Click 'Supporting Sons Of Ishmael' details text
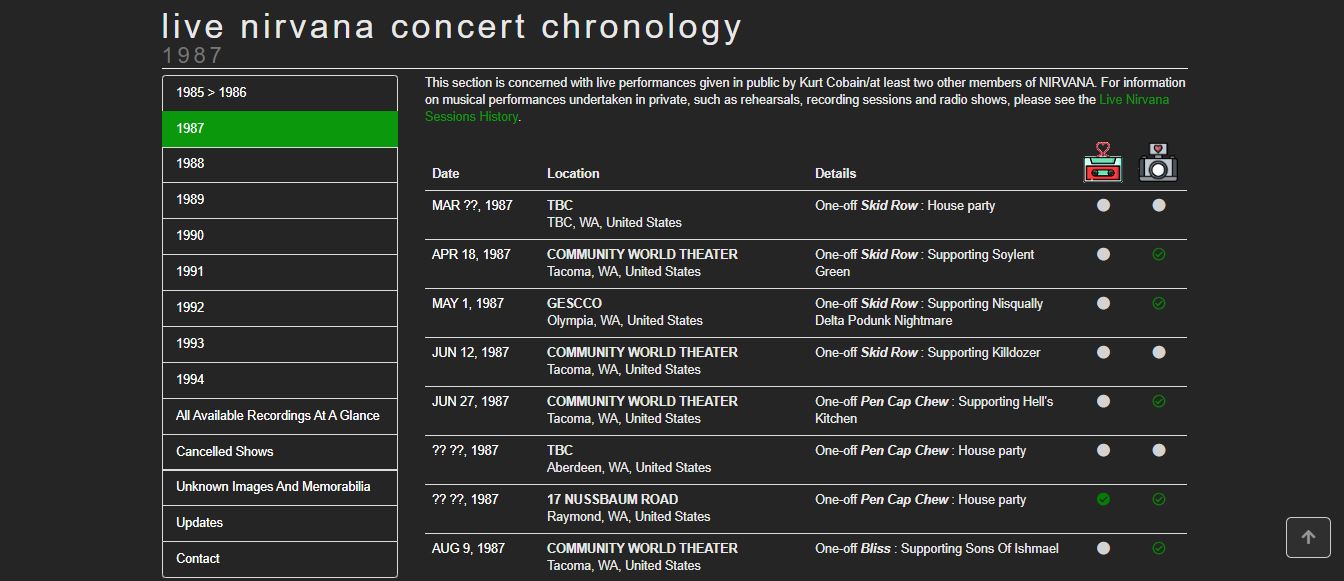The width and height of the screenshot is (1344, 581). click(980, 548)
